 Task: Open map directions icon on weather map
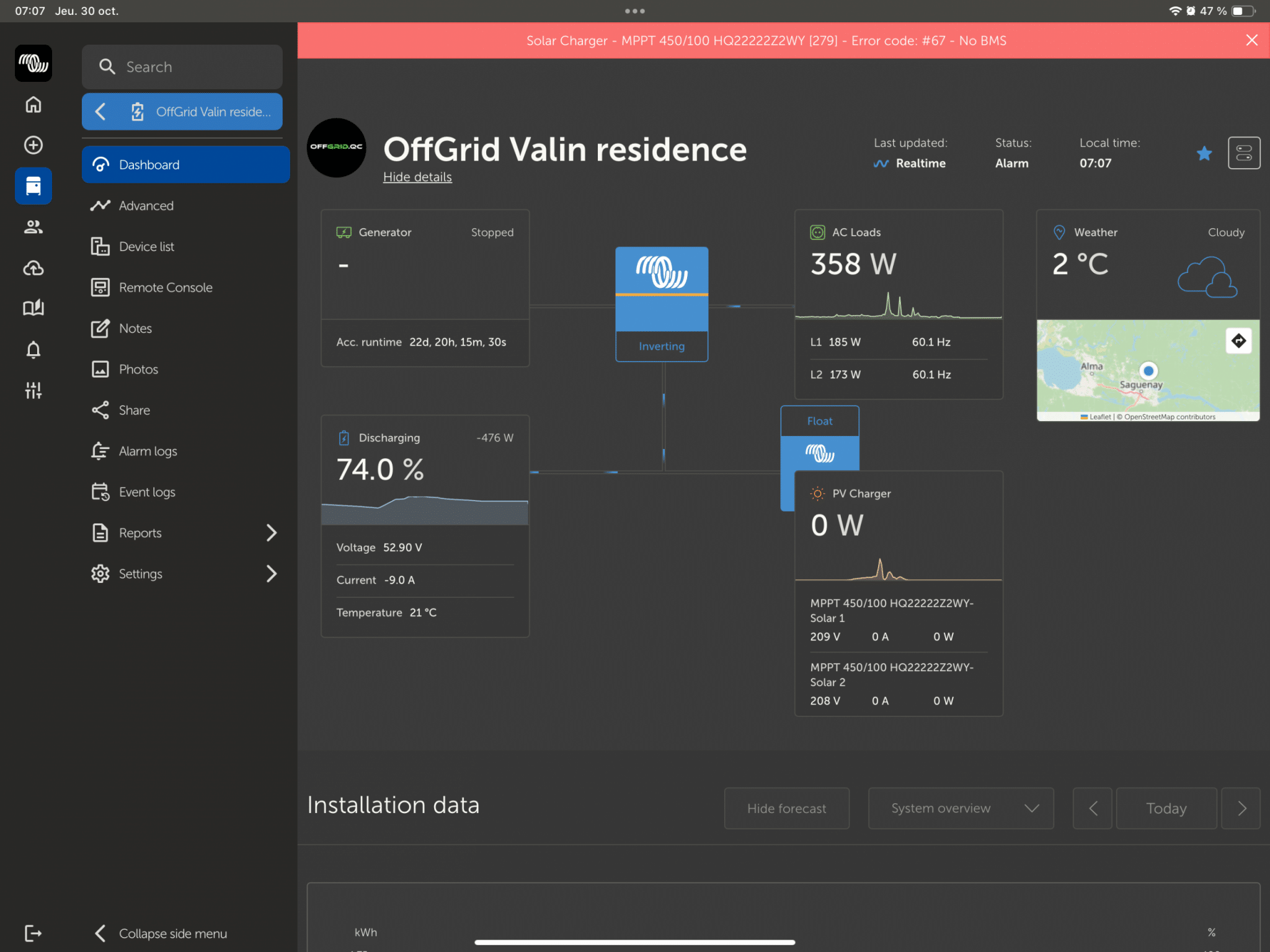click(1238, 340)
